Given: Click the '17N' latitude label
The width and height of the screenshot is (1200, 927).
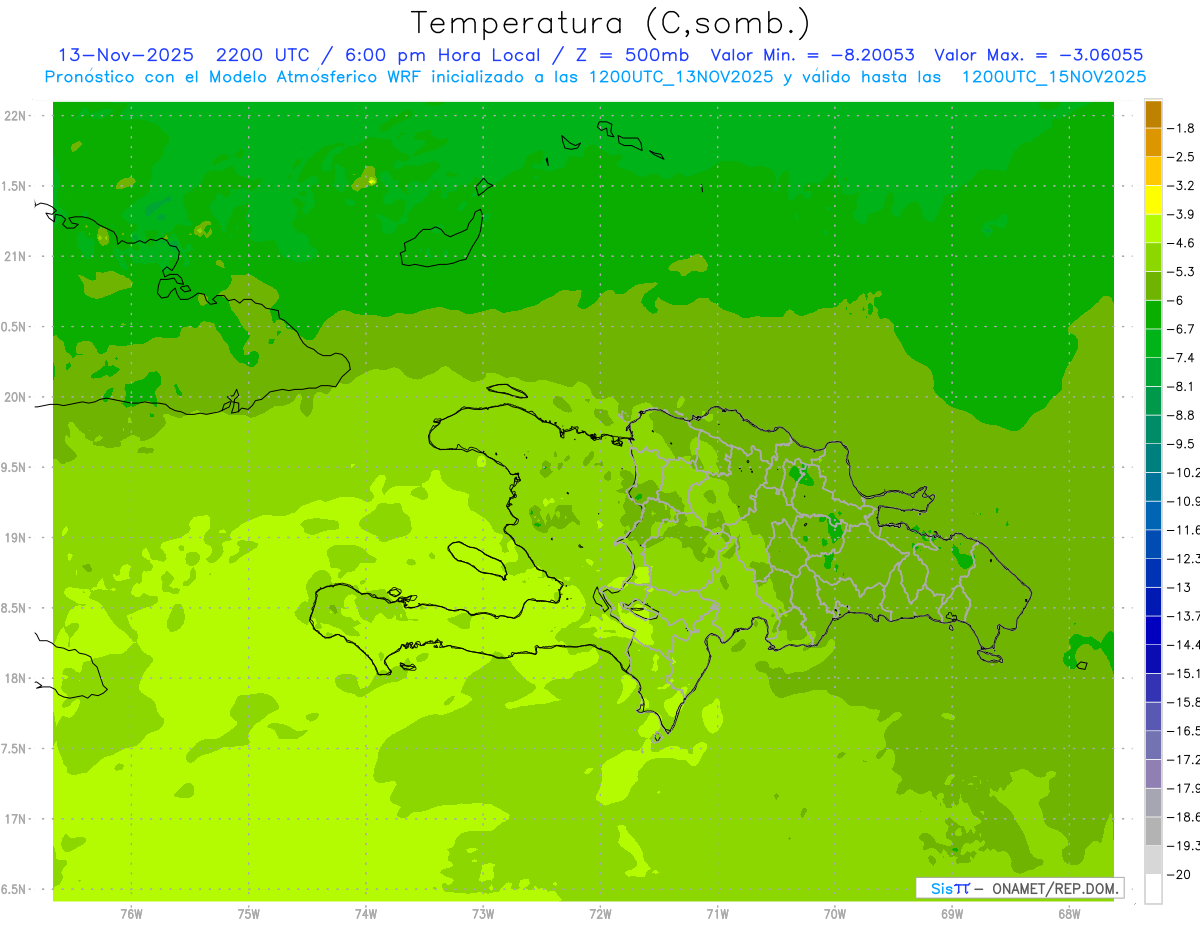Looking at the screenshot, I should pyautogui.click(x=15, y=819).
